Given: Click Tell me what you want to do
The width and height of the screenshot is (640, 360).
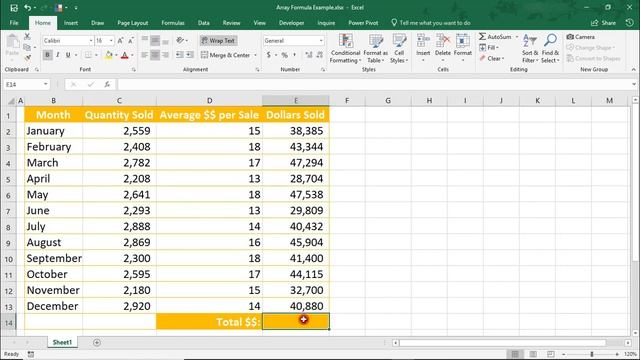Looking at the screenshot, I should pos(431,23).
